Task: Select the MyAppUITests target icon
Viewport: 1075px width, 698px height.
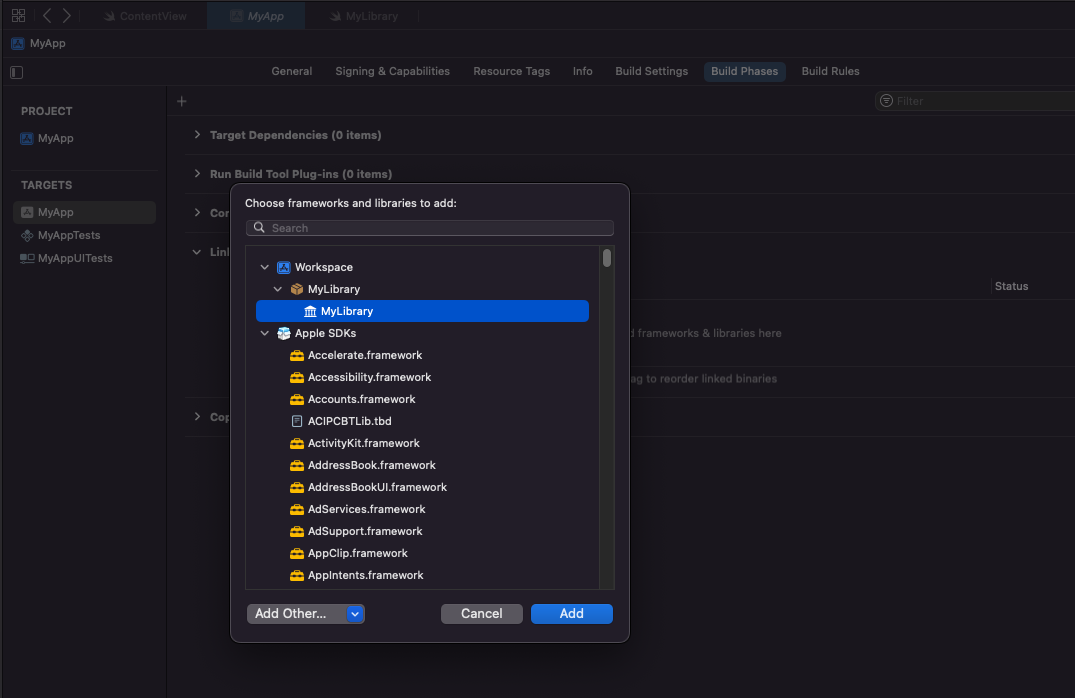Action: click(x=27, y=258)
